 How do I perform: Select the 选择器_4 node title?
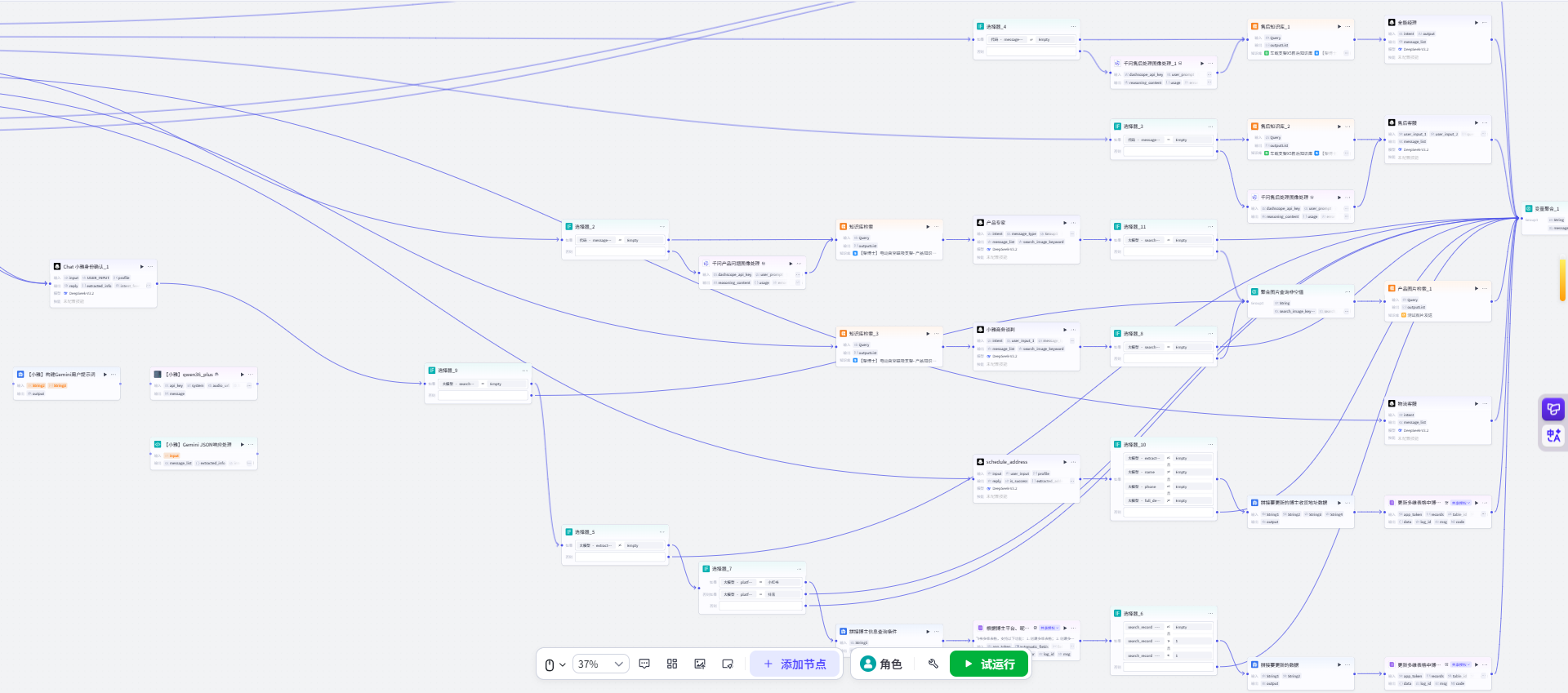[996, 27]
